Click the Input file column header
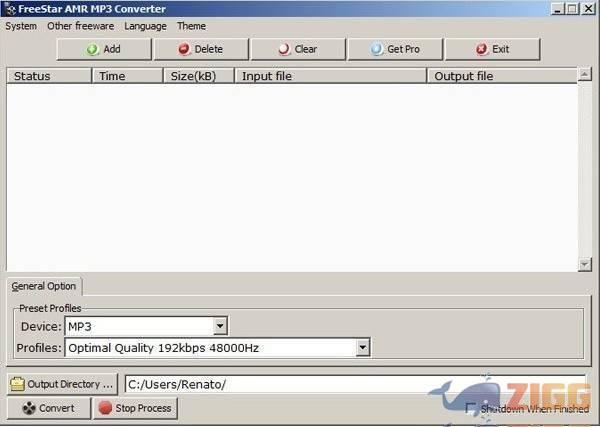The height and width of the screenshot is (427, 600). [x=330, y=76]
